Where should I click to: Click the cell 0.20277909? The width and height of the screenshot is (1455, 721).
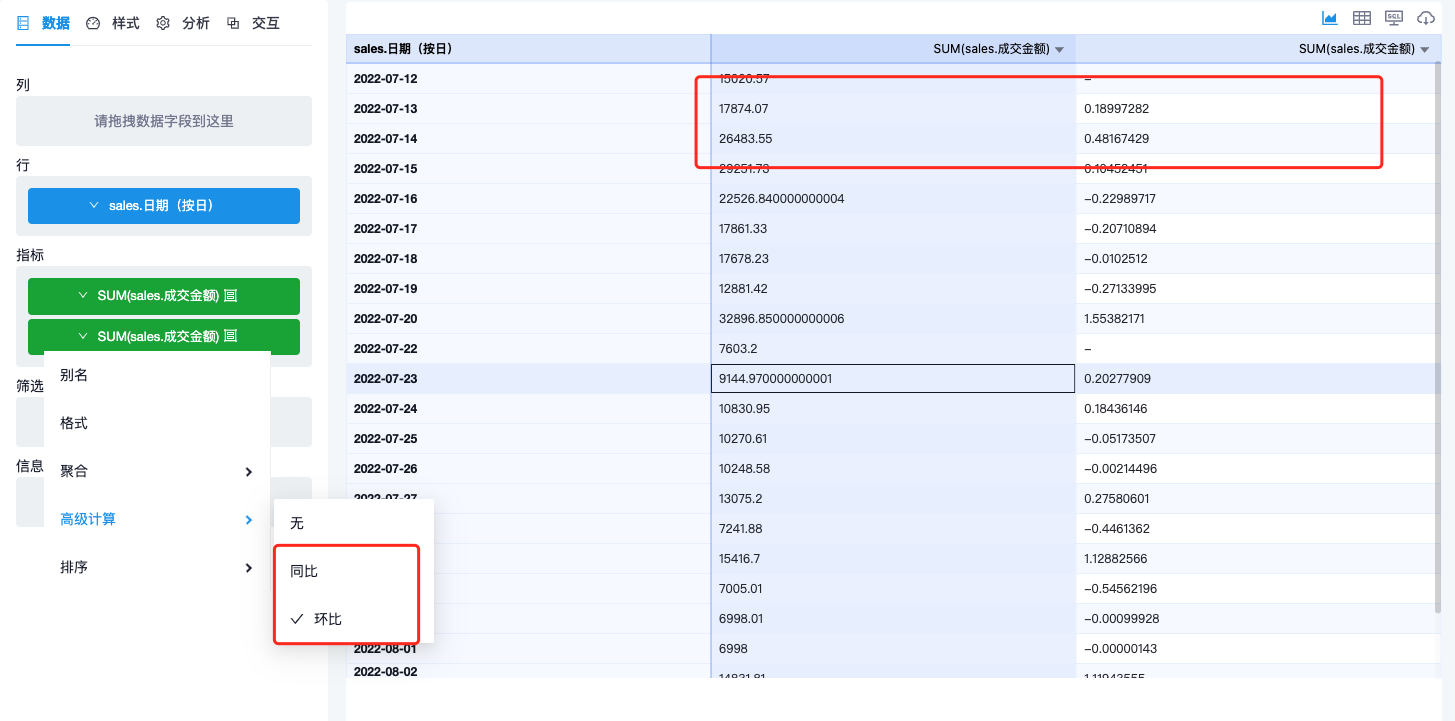click(x=1259, y=379)
